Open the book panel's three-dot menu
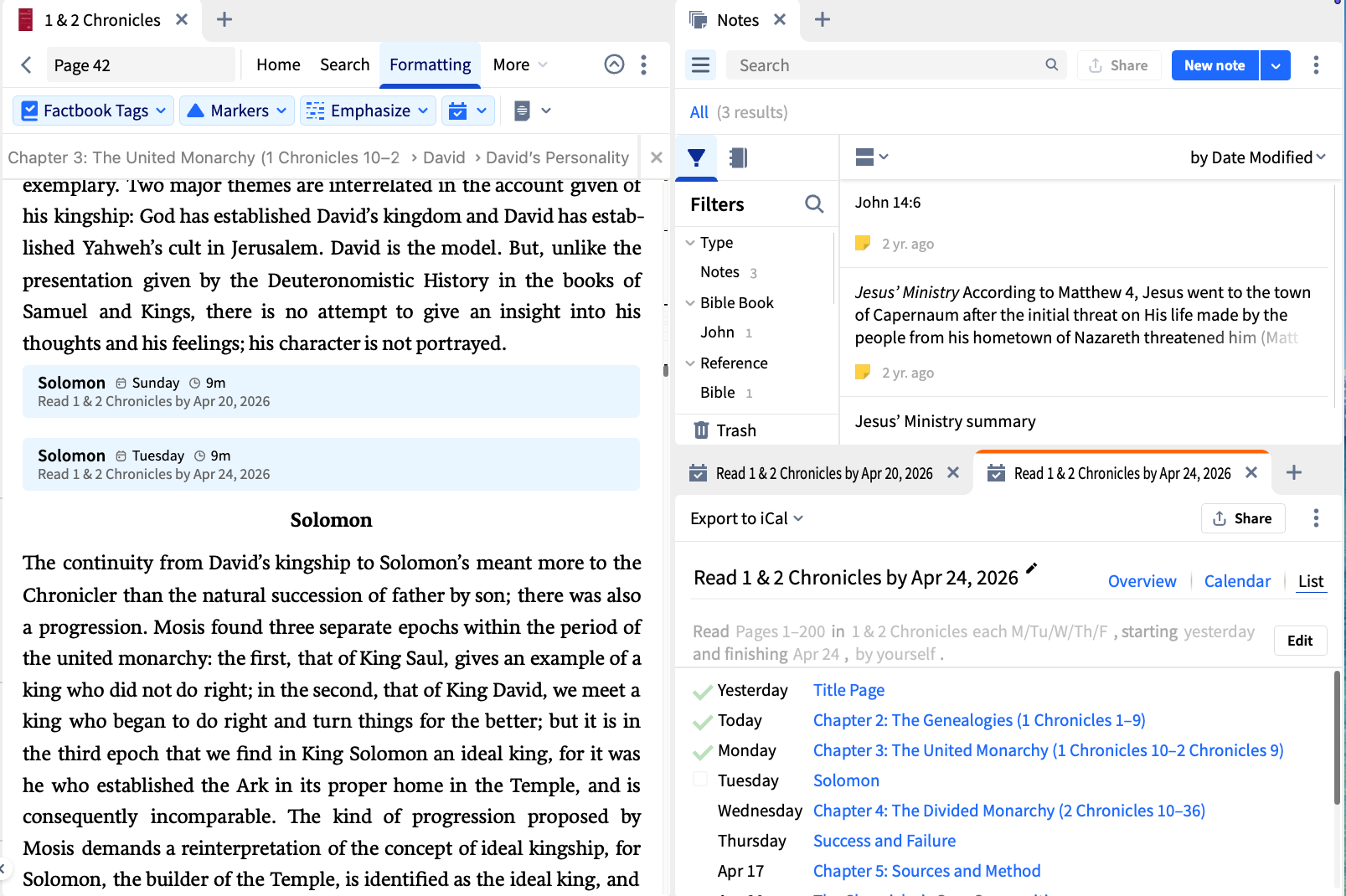 click(643, 64)
